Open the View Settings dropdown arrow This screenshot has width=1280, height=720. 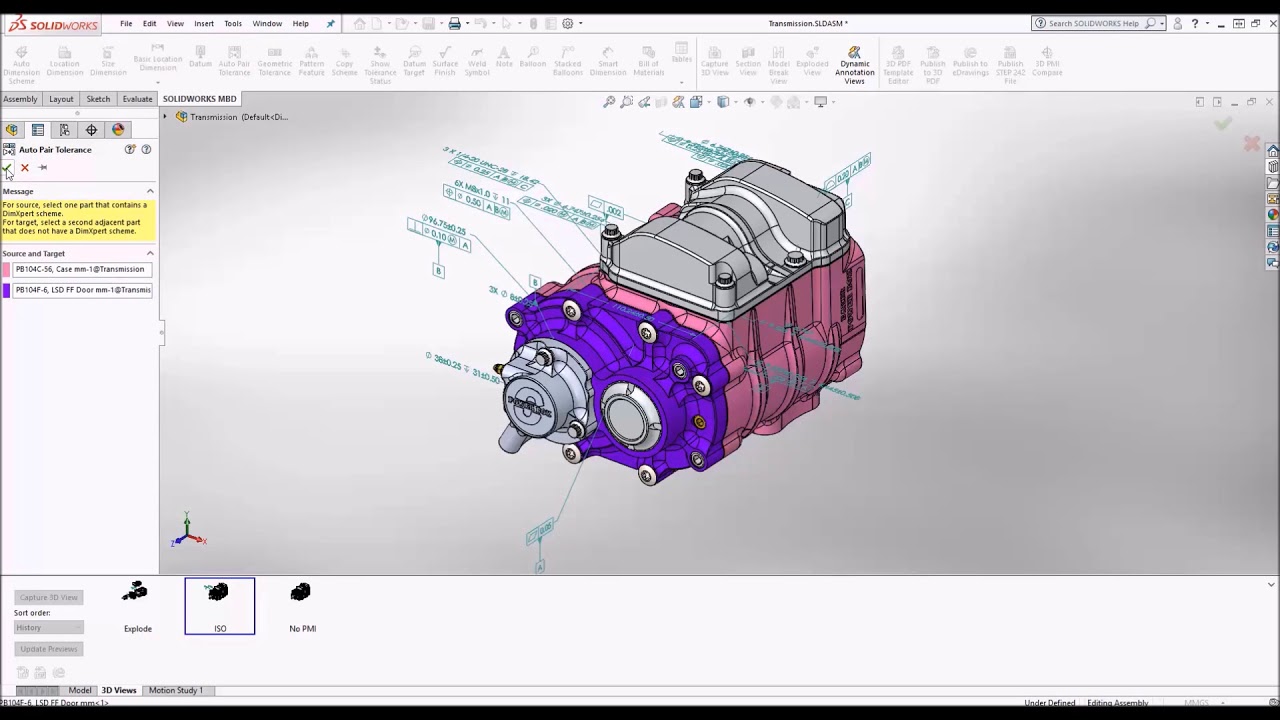pyautogui.click(x=832, y=101)
